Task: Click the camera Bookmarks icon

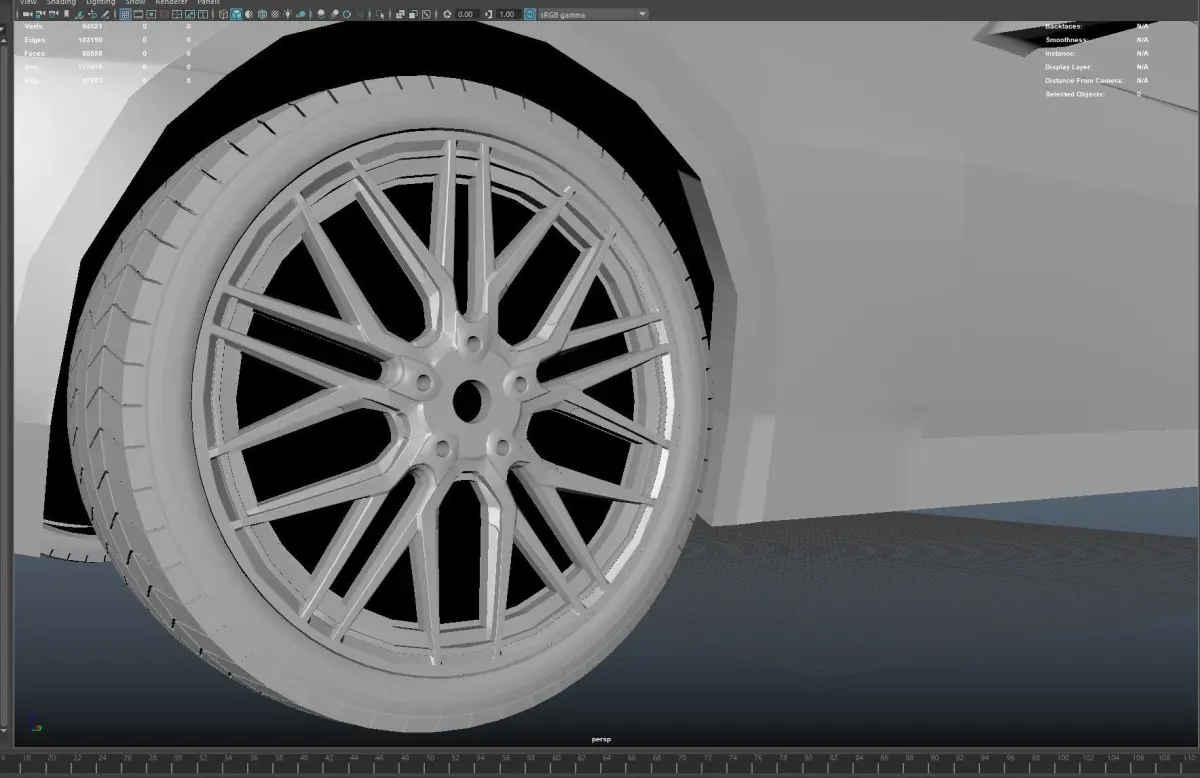Action: 66,14
